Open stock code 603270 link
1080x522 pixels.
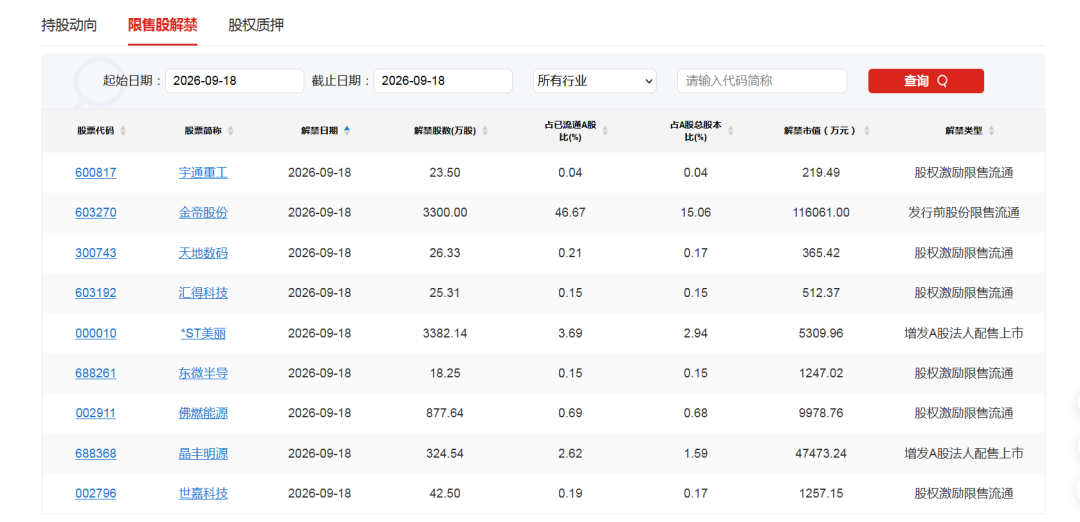[x=96, y=213]
